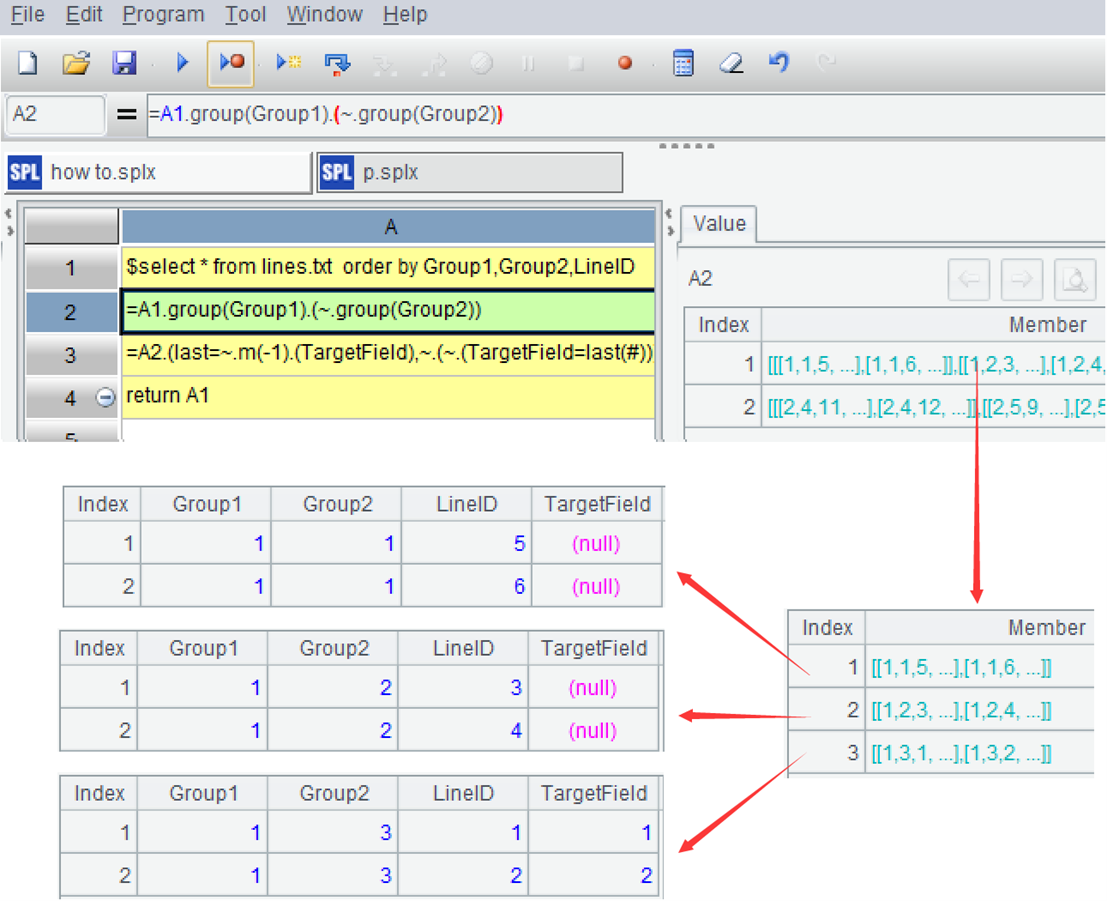Click the eraser clear icon
This screenshot has height=901, width=1107.
732,63
